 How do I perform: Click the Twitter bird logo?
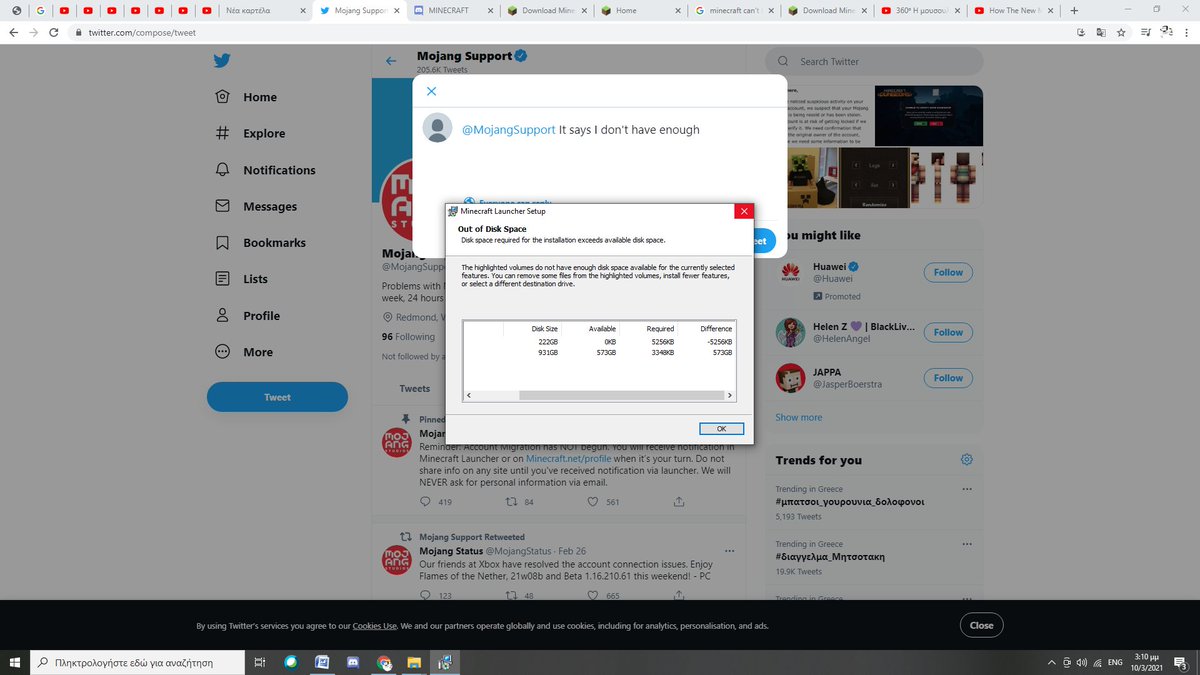coord(222,61)
